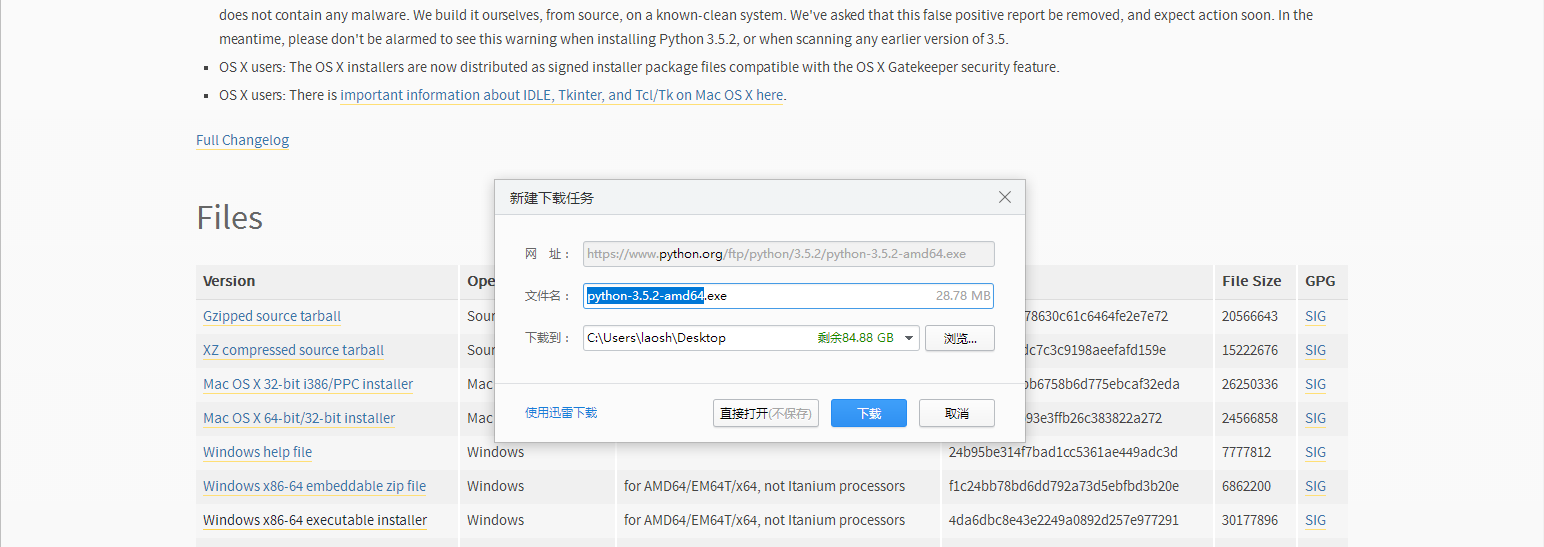Open Windows help file link
1544x547 pixels.
point(257,452)
